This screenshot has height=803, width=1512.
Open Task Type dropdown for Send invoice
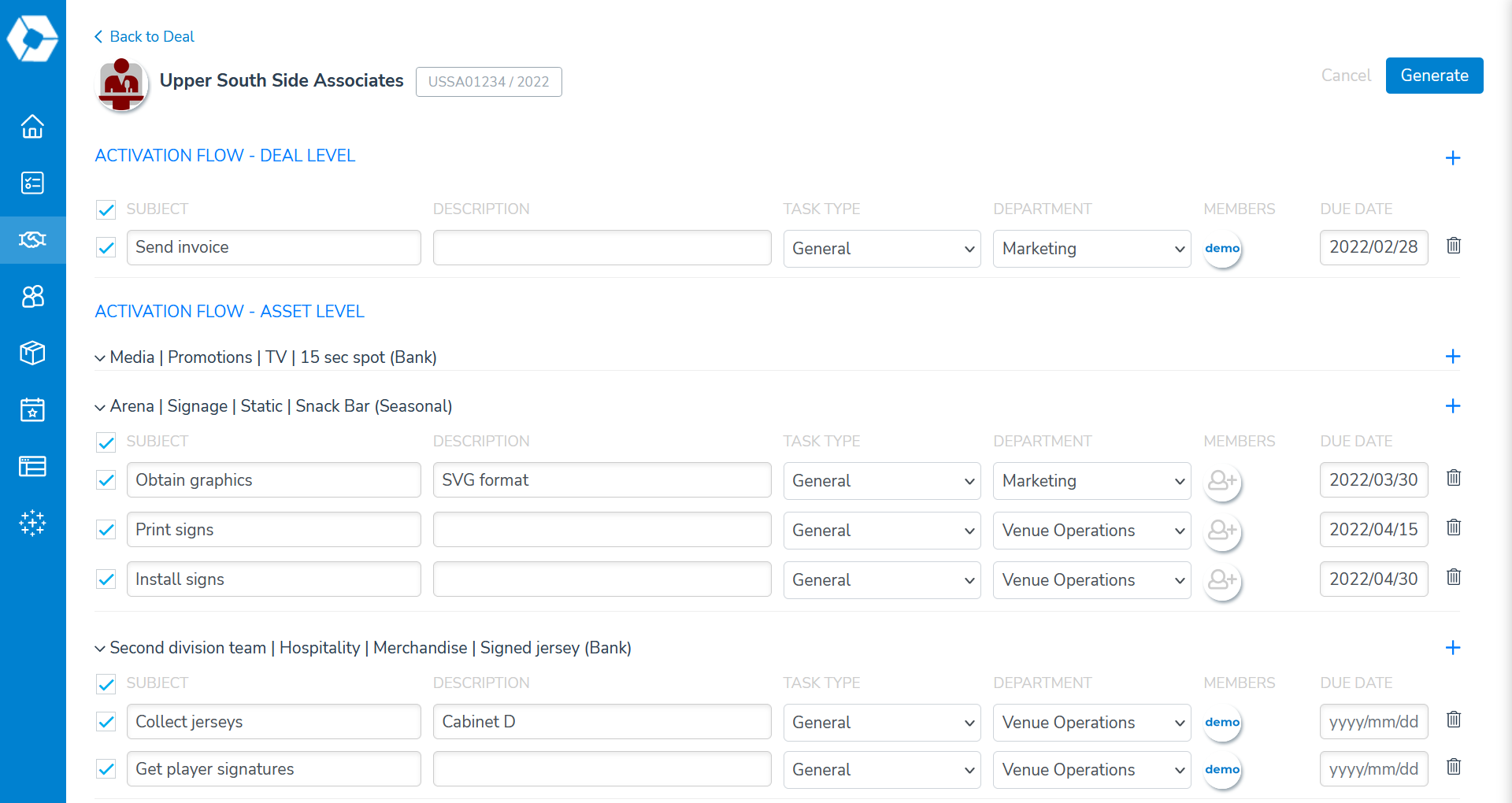coord(882,249)
